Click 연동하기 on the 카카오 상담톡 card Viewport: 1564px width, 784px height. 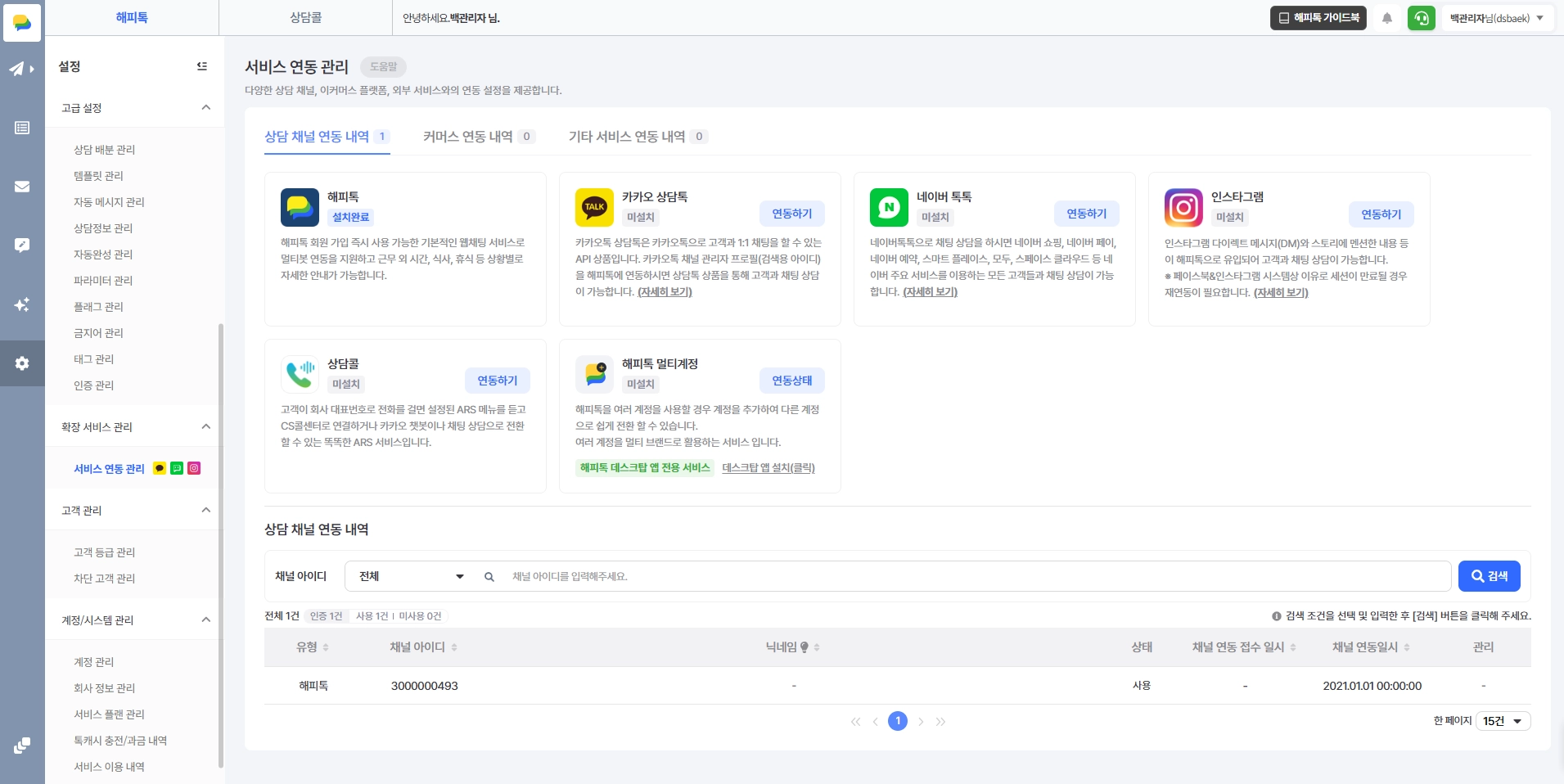tap(792, 214)
